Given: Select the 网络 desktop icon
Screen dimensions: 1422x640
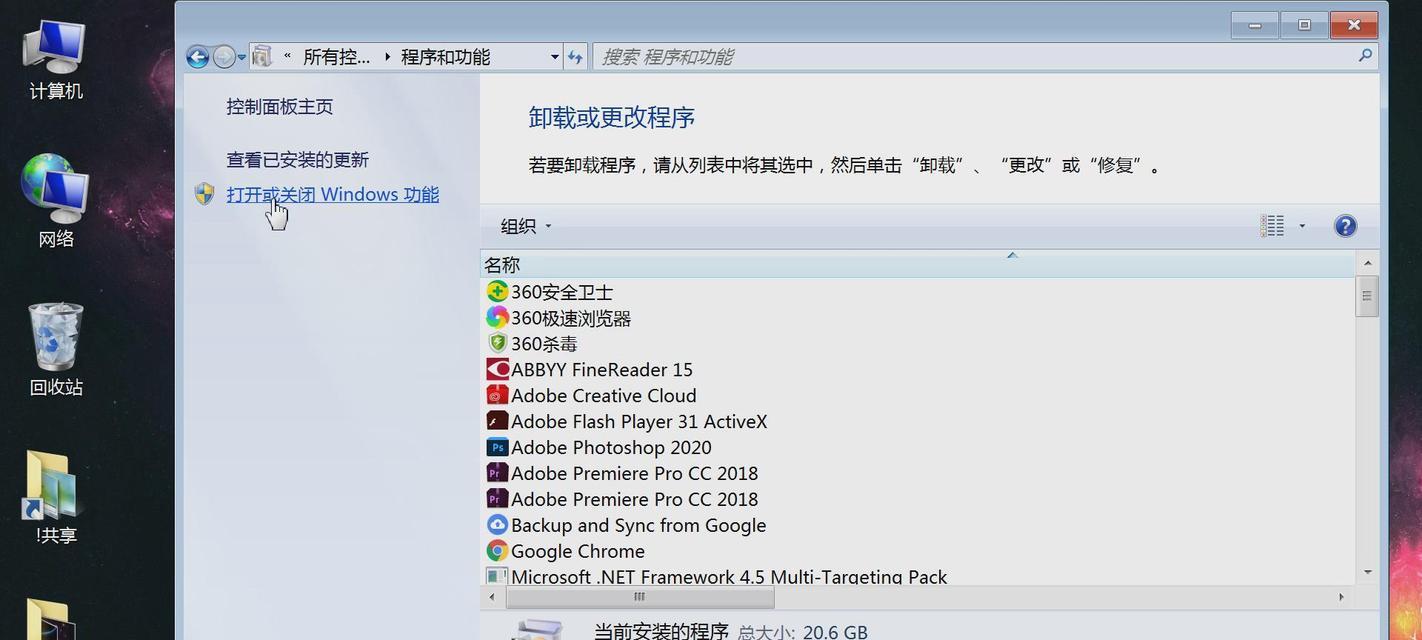Looking at the screenshot, I should [55, 200].
